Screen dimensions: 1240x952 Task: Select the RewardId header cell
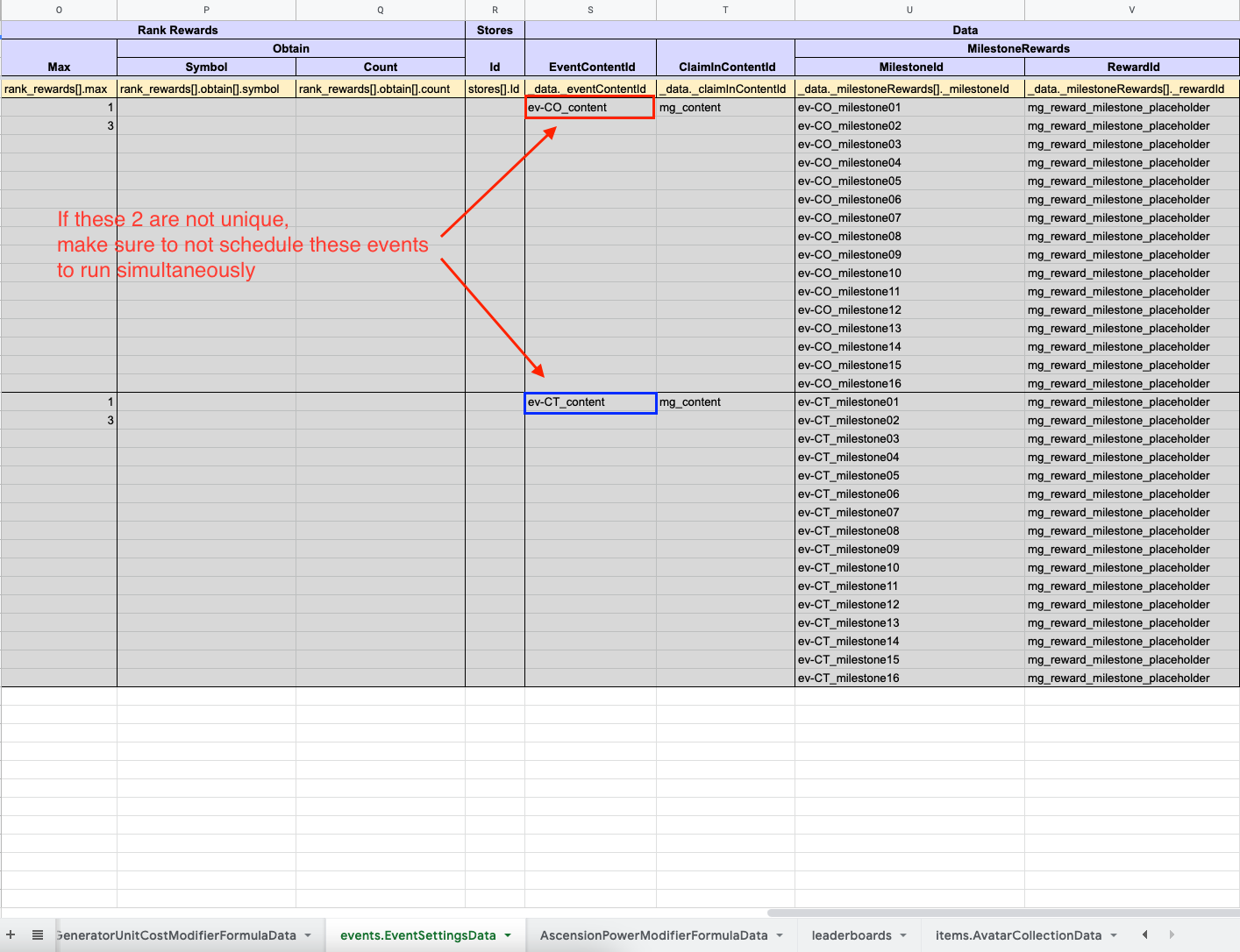tap(1131, 67)
